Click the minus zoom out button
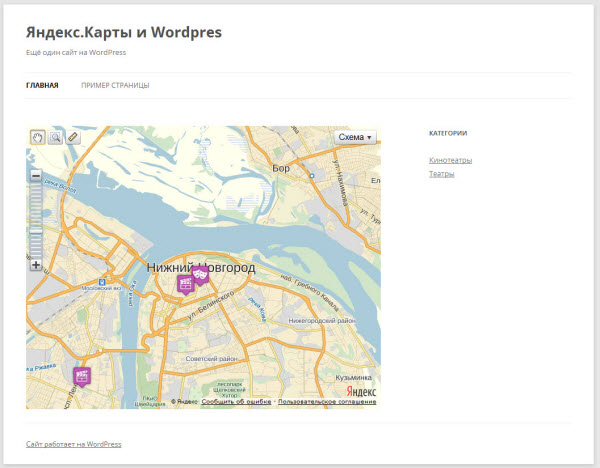The width and height of the screenshot is (600, 468). tap(36, 176)
